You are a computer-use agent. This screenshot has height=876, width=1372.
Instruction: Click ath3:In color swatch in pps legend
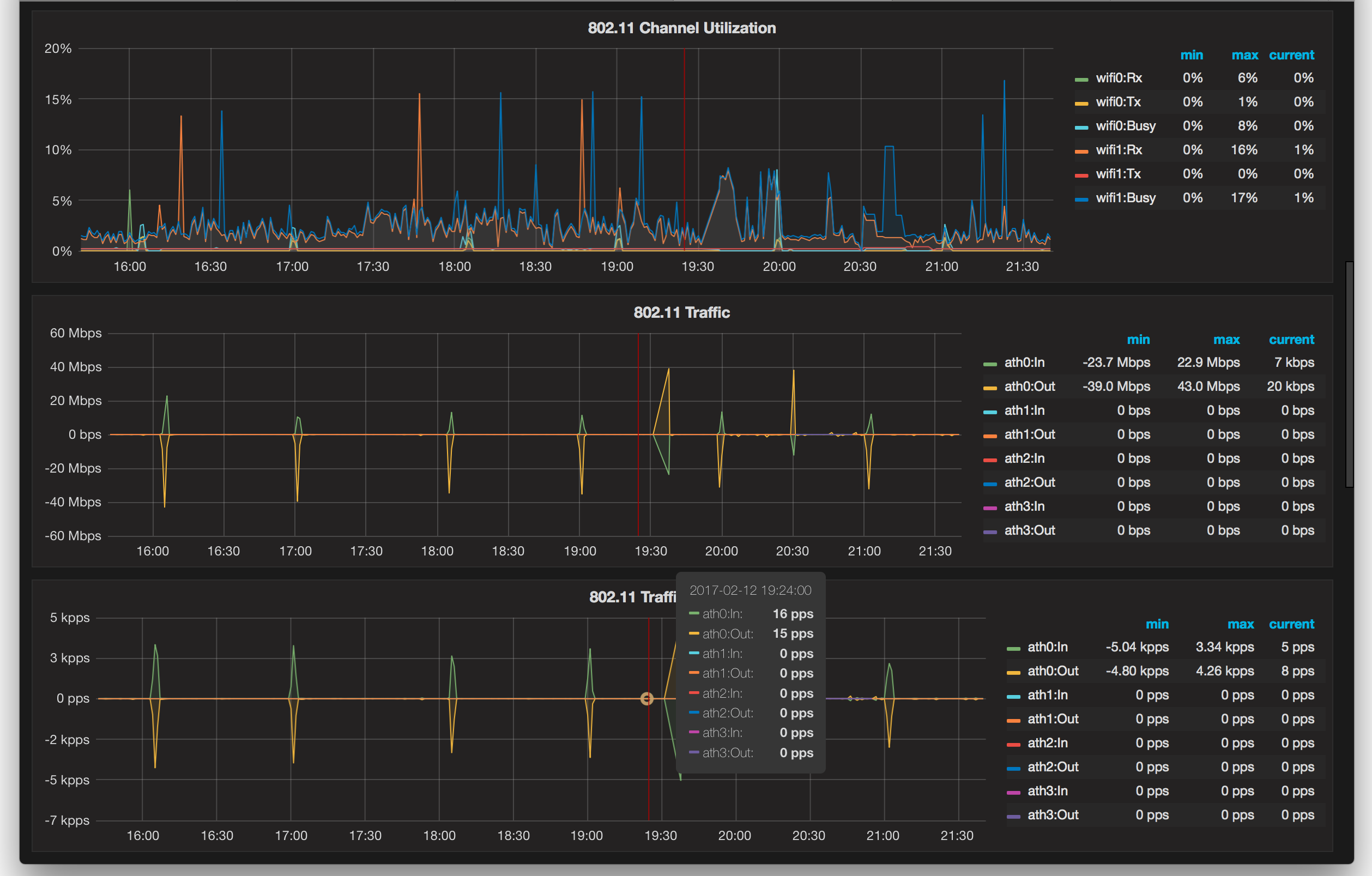(x=1013, y=793)
